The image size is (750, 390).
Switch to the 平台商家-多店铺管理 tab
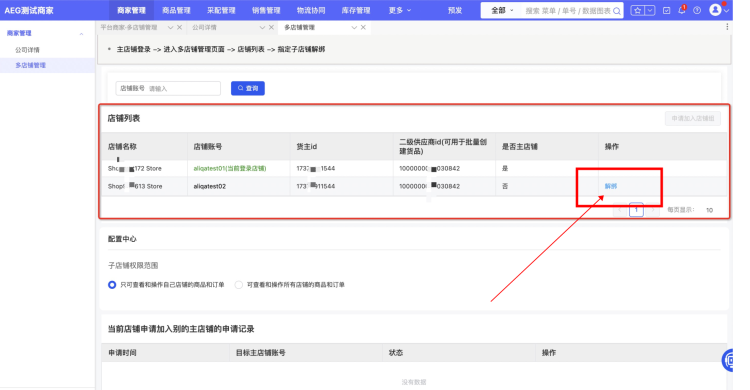click(129, 27)
